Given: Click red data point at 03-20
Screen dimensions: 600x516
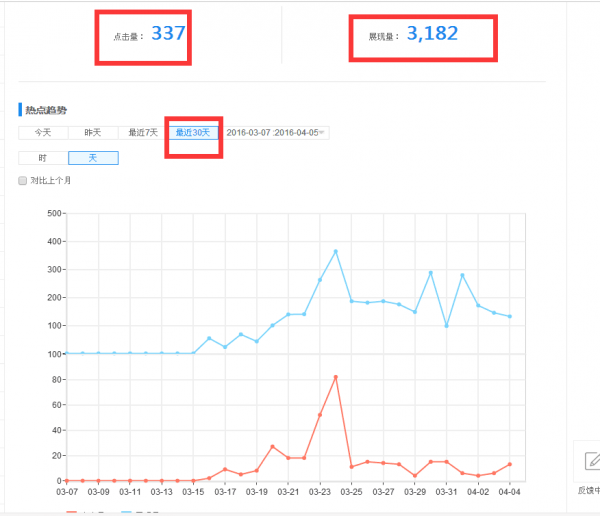Looking at the screenshot, I should click(x=272, y=447).
